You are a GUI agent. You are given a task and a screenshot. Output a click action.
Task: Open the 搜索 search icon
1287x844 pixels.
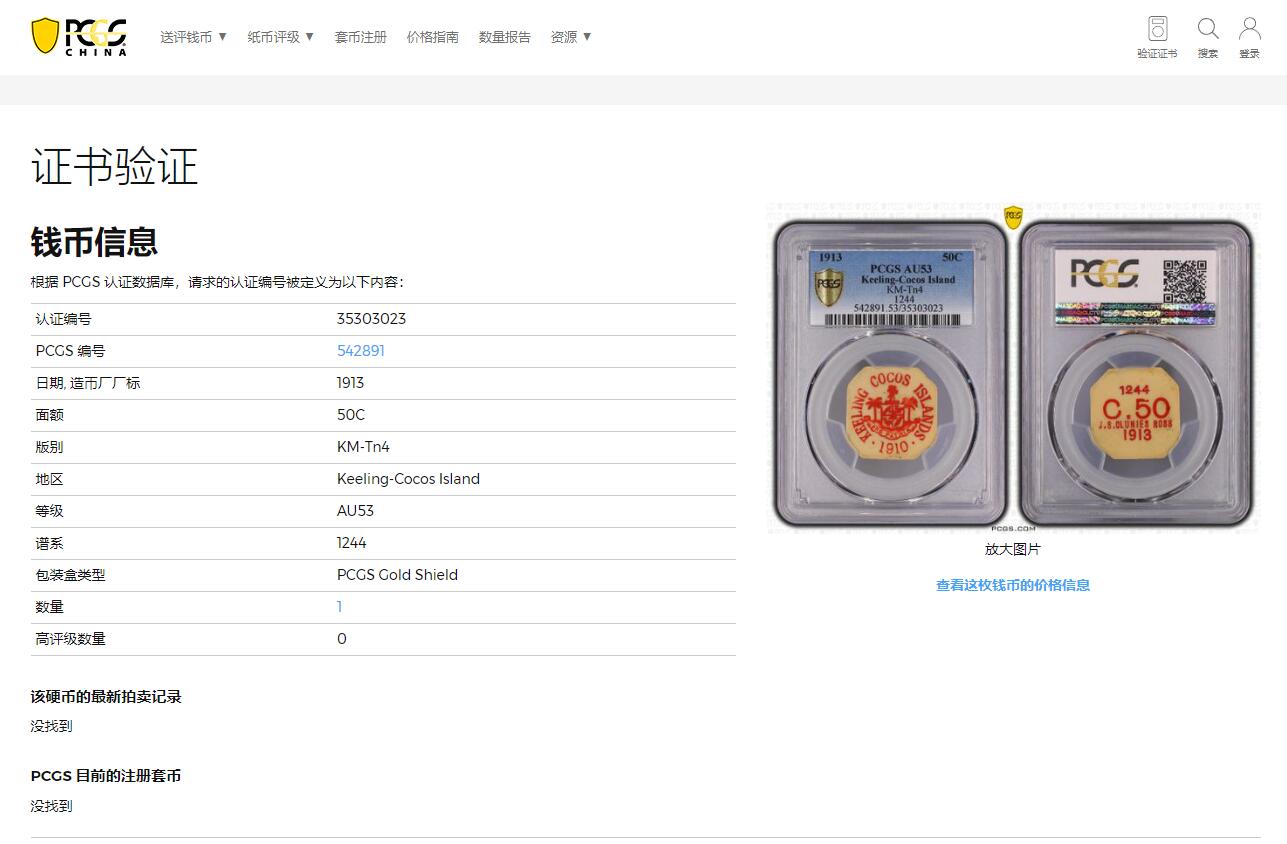[x=1208, y=37]
